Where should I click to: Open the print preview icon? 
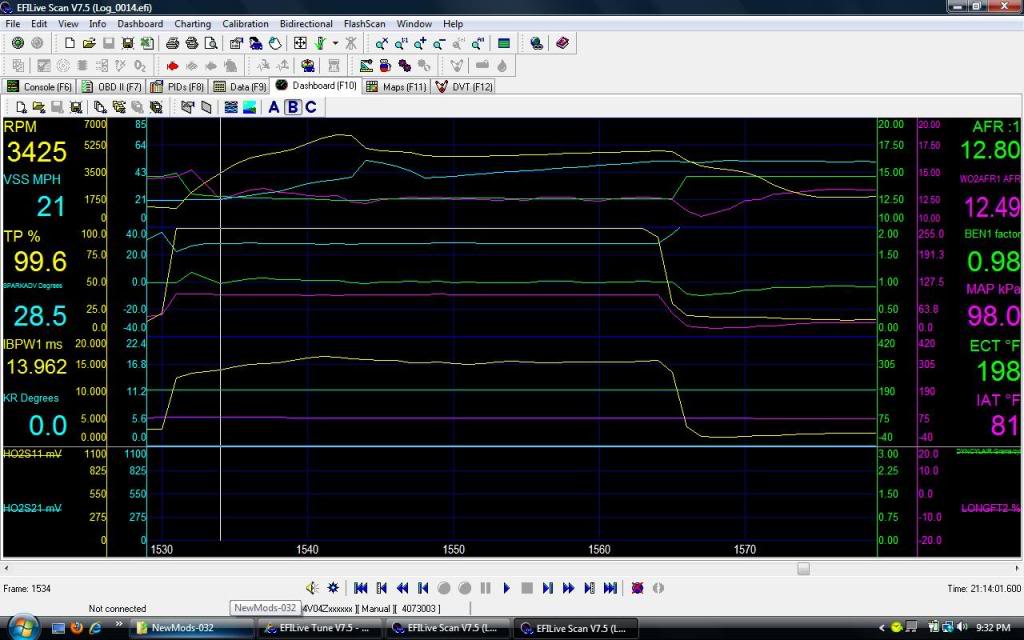pyautogui.click(x=211, y=43)
